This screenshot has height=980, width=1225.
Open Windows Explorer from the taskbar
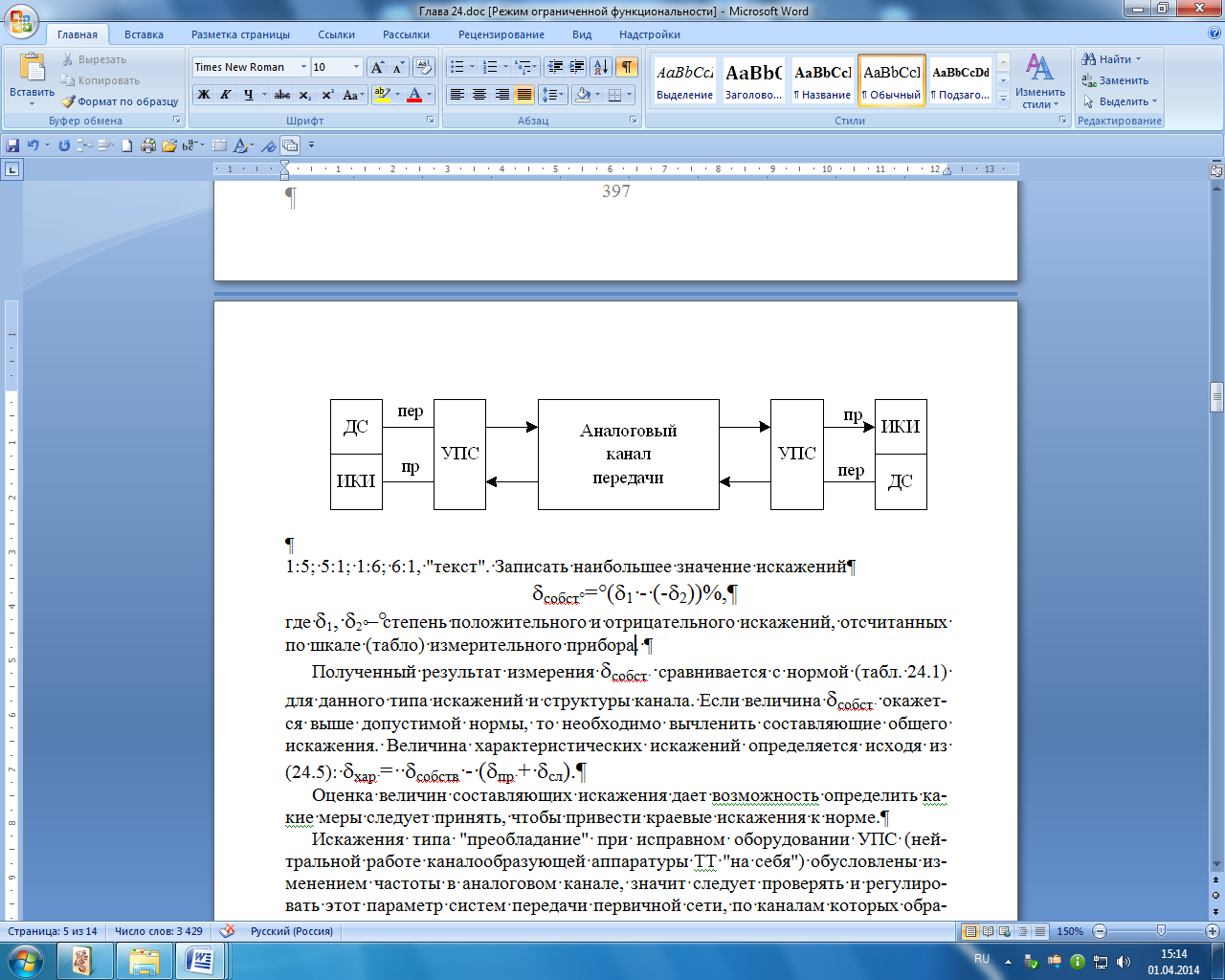145,961
